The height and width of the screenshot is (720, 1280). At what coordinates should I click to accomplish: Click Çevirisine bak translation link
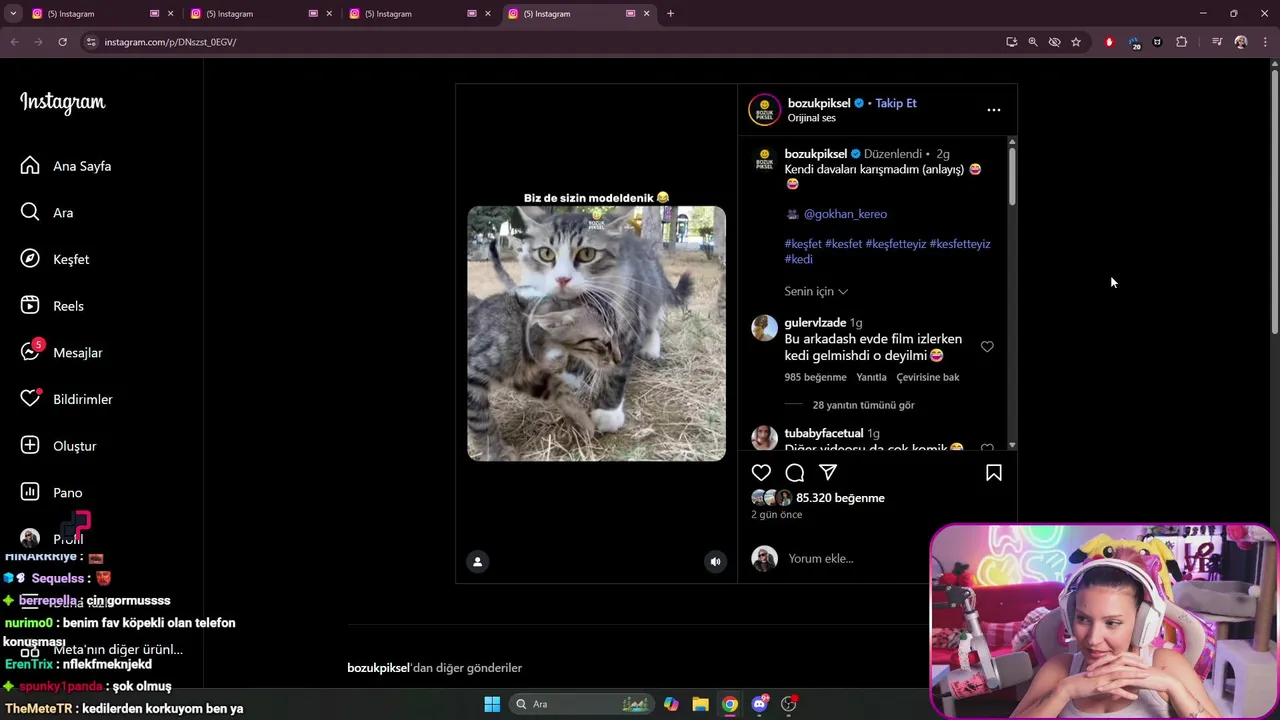[928, 377]
